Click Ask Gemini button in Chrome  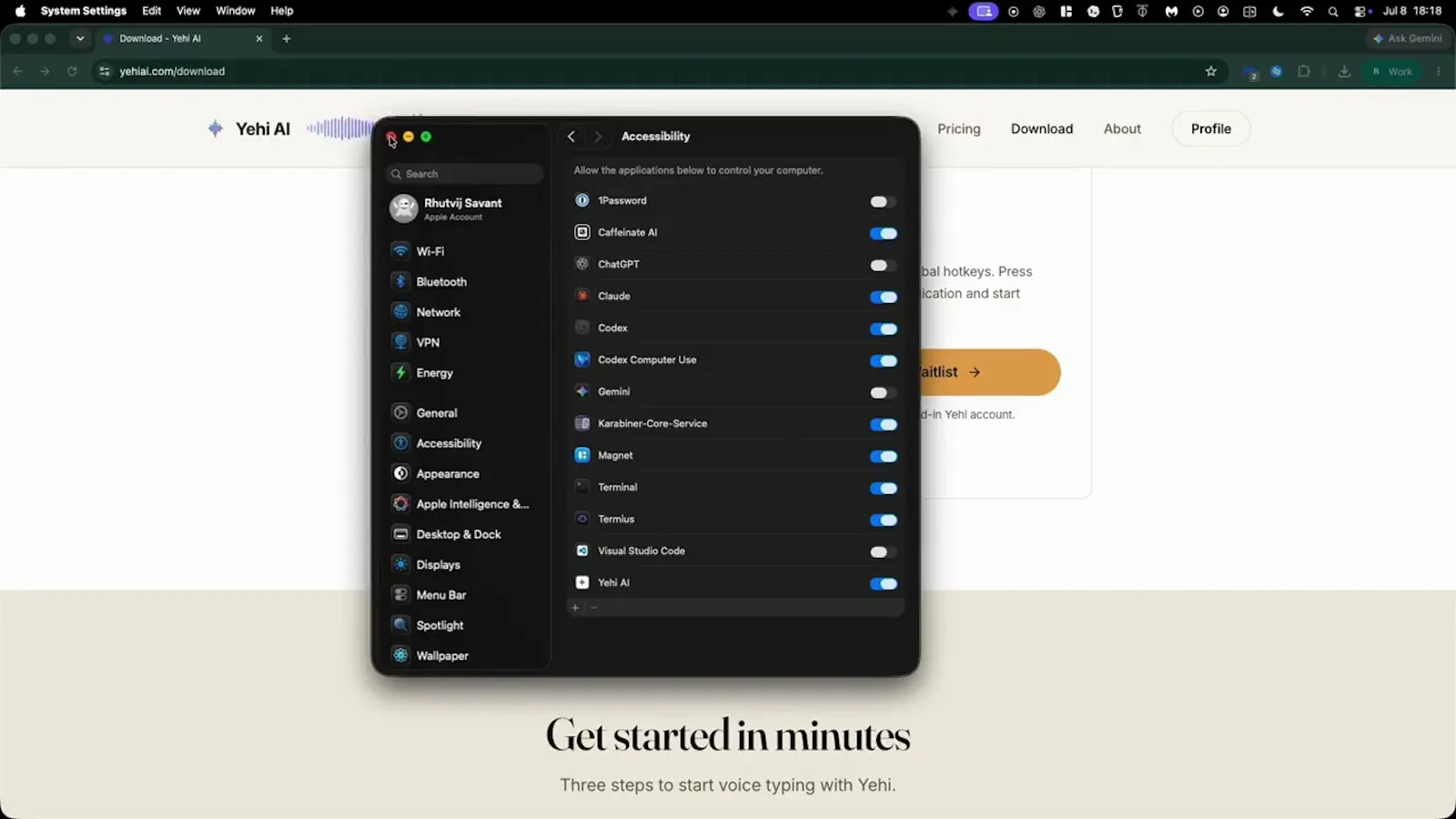coord(1409,38)
